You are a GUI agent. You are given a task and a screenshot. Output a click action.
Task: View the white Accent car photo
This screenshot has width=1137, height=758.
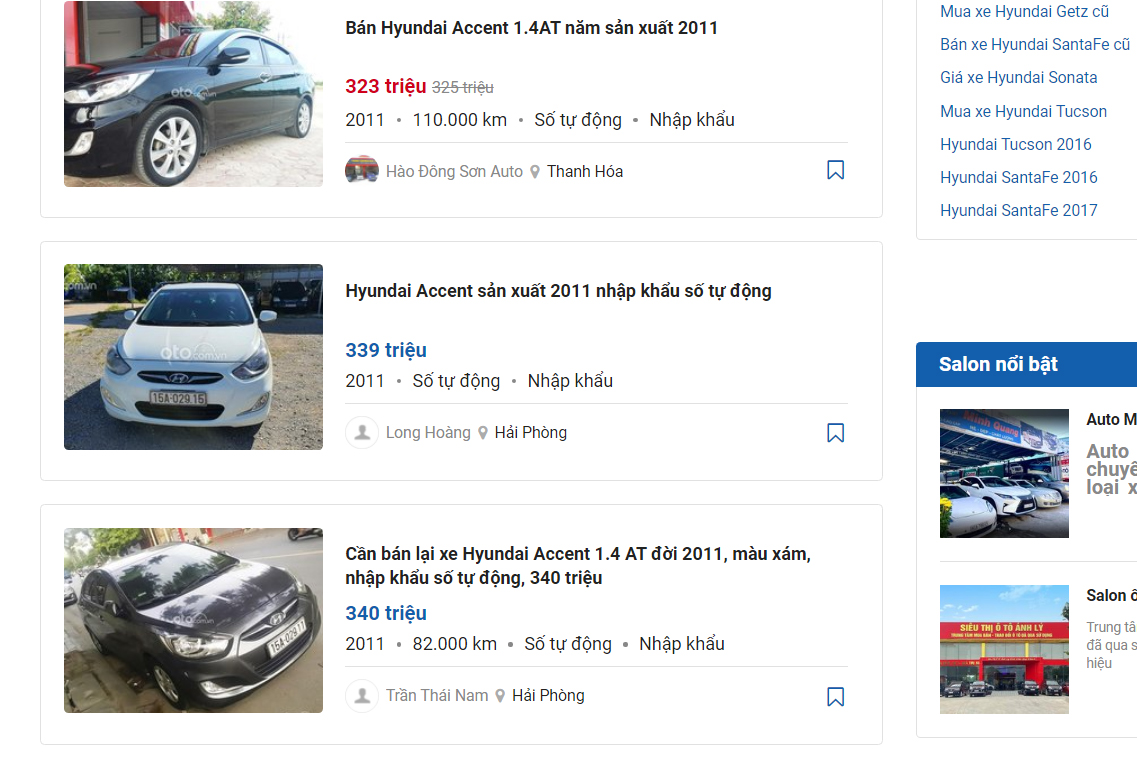(x=193, y=357)
